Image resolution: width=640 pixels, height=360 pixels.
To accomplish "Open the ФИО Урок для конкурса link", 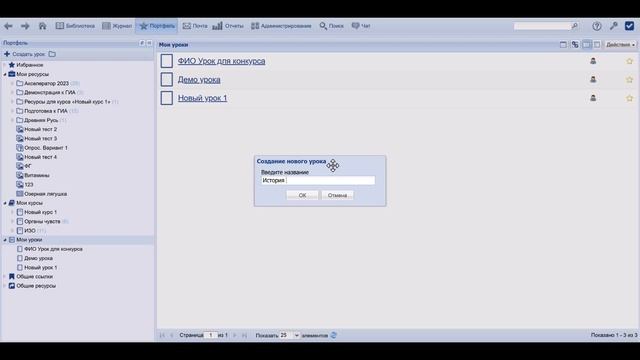I will click(x=221, y=61).
